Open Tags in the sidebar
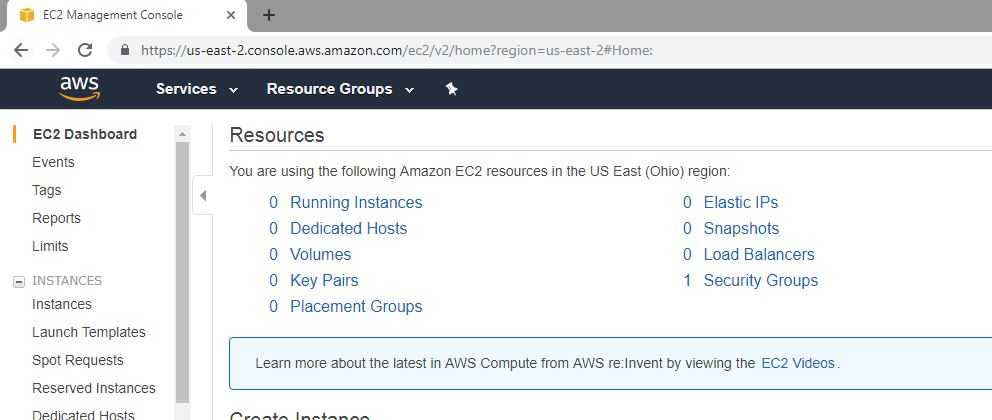 pyautogui.click(x=47, y=190)
